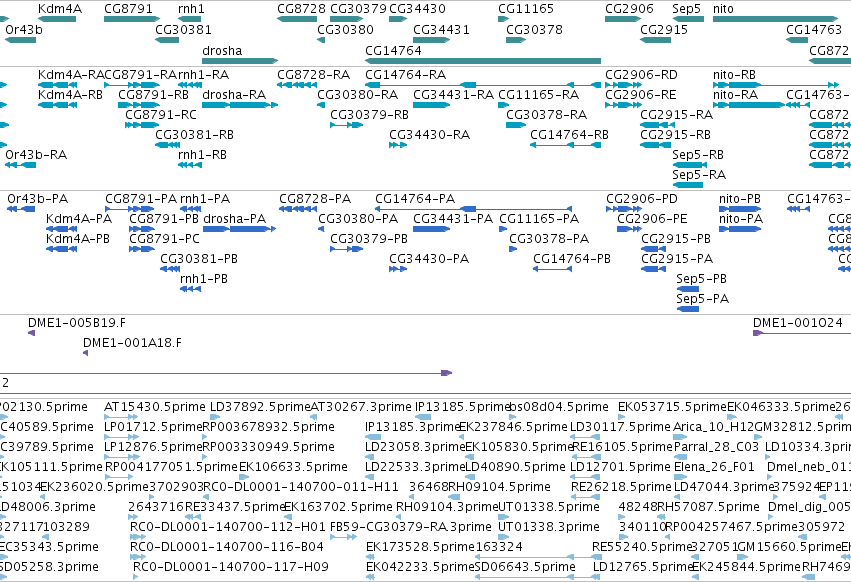Select the UT01338.3prime EST label
The height and width of the screenshot is (582, 851).
[x=549, y=527]
